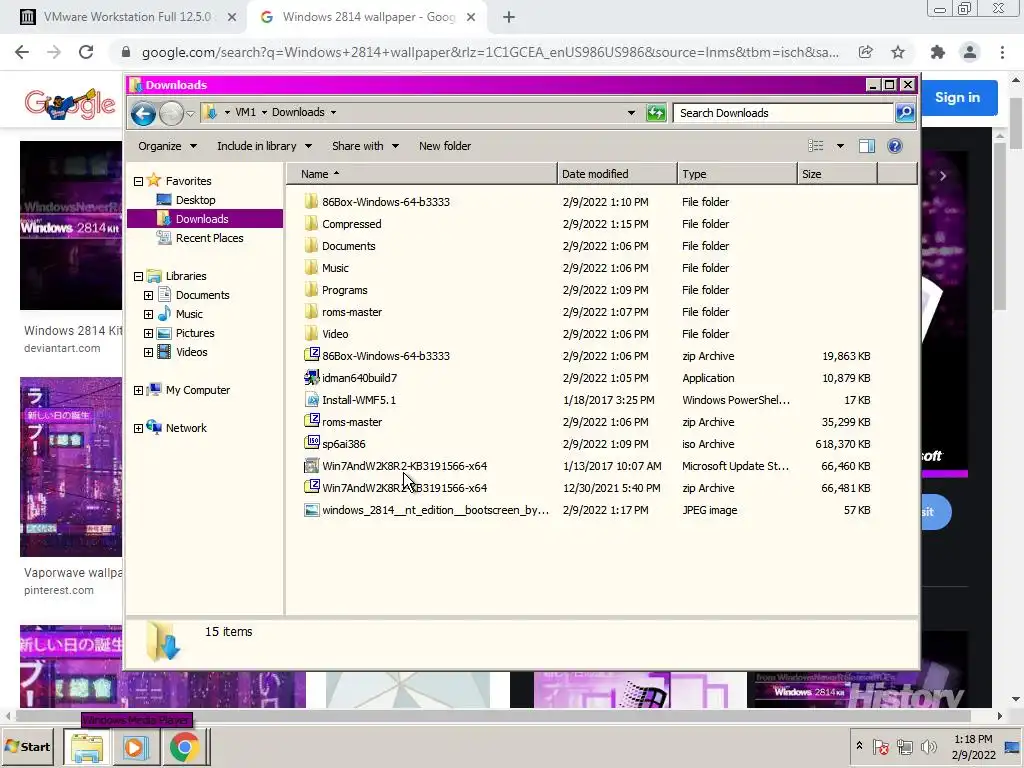Open Chrome from the taskbar
Screen dimensions: 1024x768
point(185,747)
